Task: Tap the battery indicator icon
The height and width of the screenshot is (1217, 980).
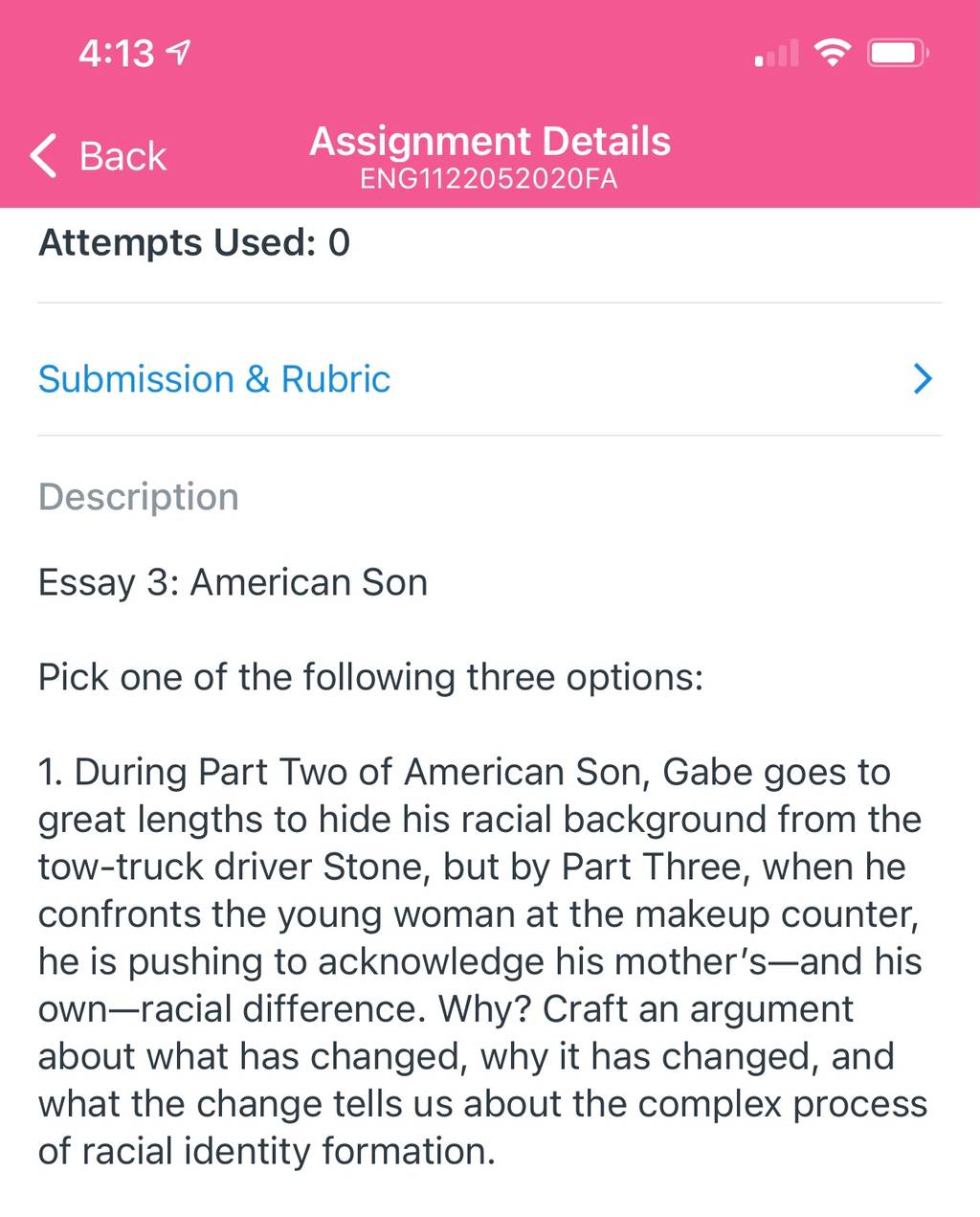Action: [898, 53]
